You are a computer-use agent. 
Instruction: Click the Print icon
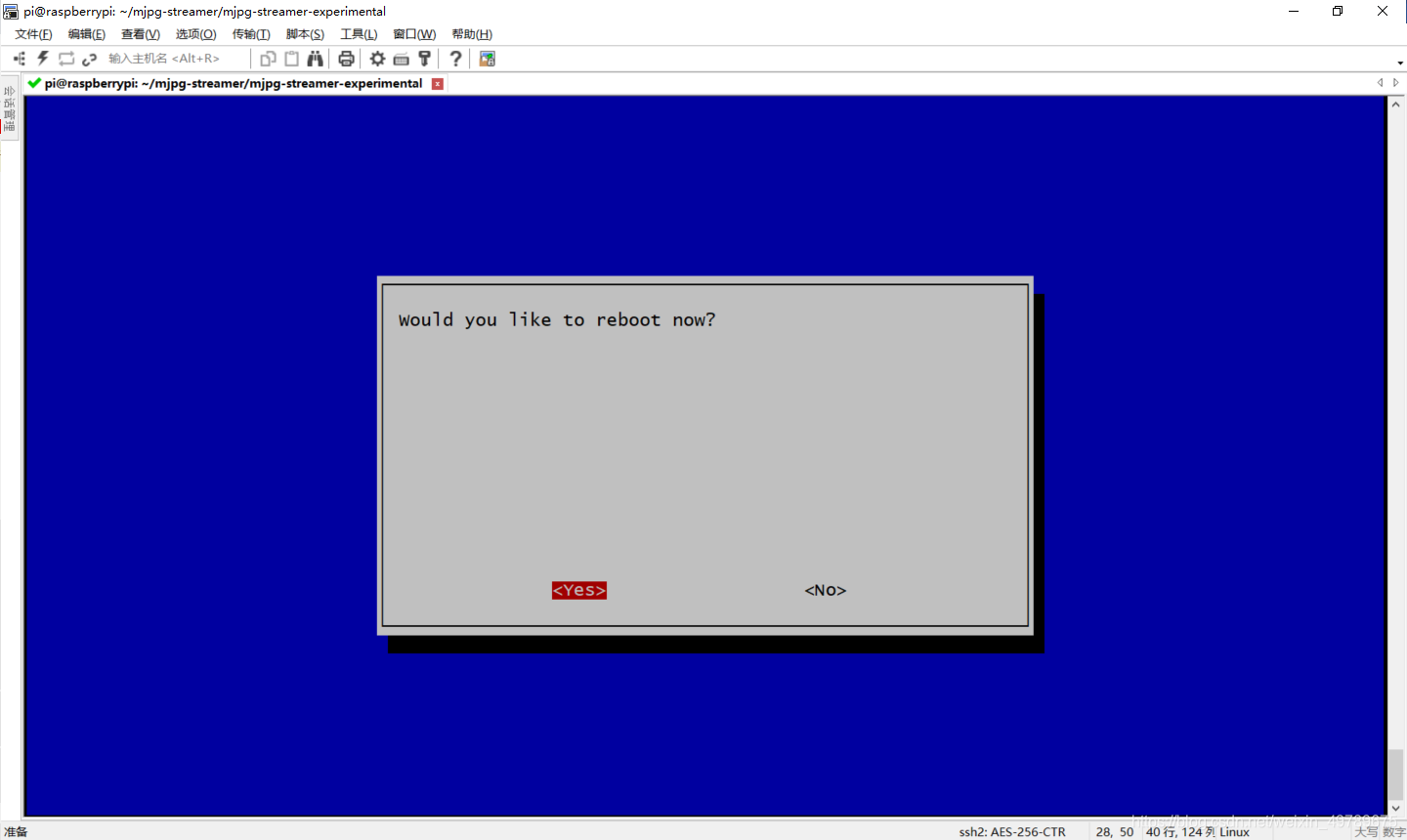[x=346, y=59]
